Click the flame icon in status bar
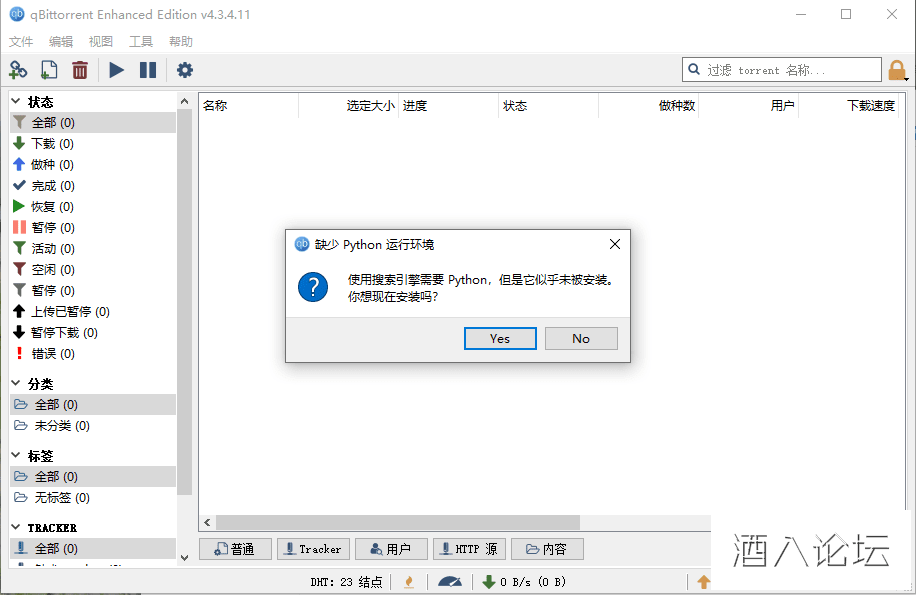The width and height of the screenshot is (916, 595). [x=409, y=582]
